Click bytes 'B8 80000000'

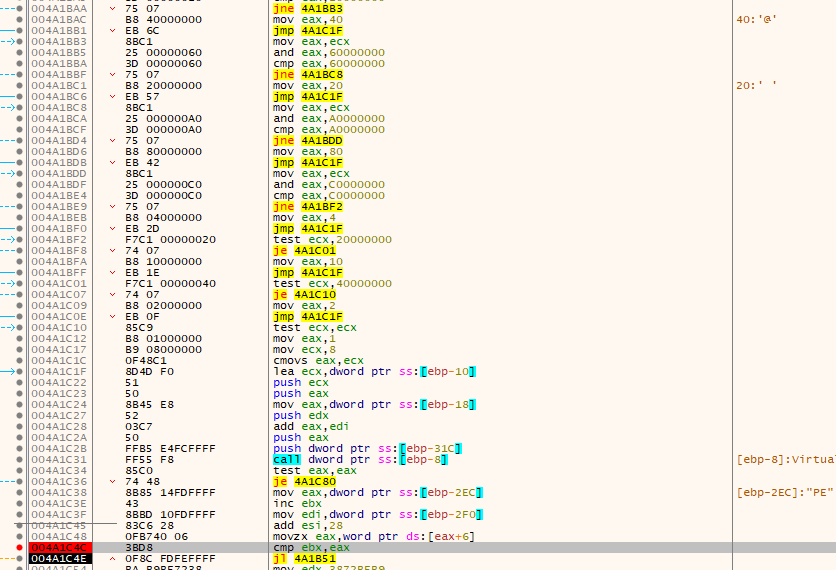point(163,151)
